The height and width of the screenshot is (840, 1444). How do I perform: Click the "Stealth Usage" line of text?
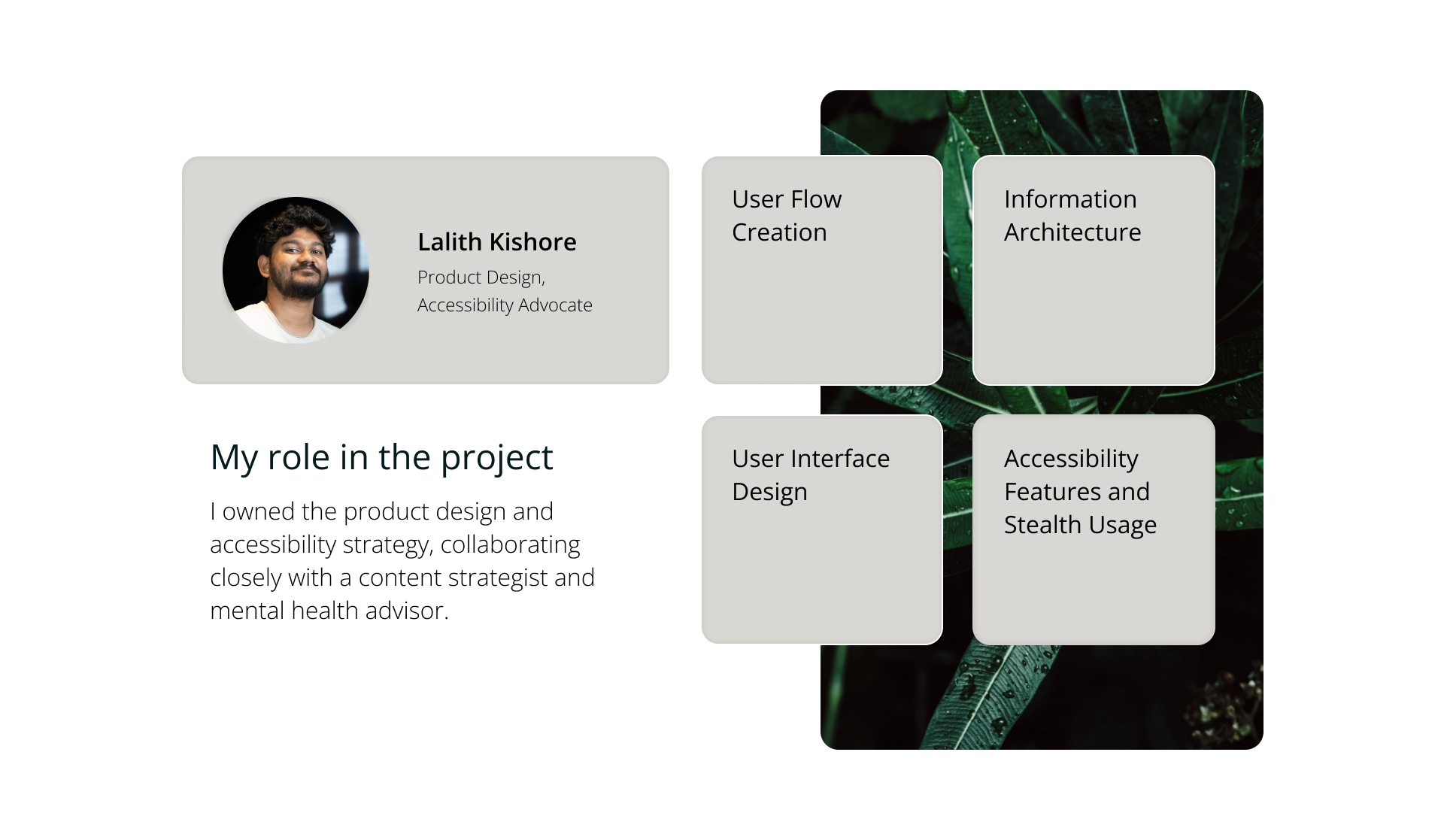coord(1080,525)
